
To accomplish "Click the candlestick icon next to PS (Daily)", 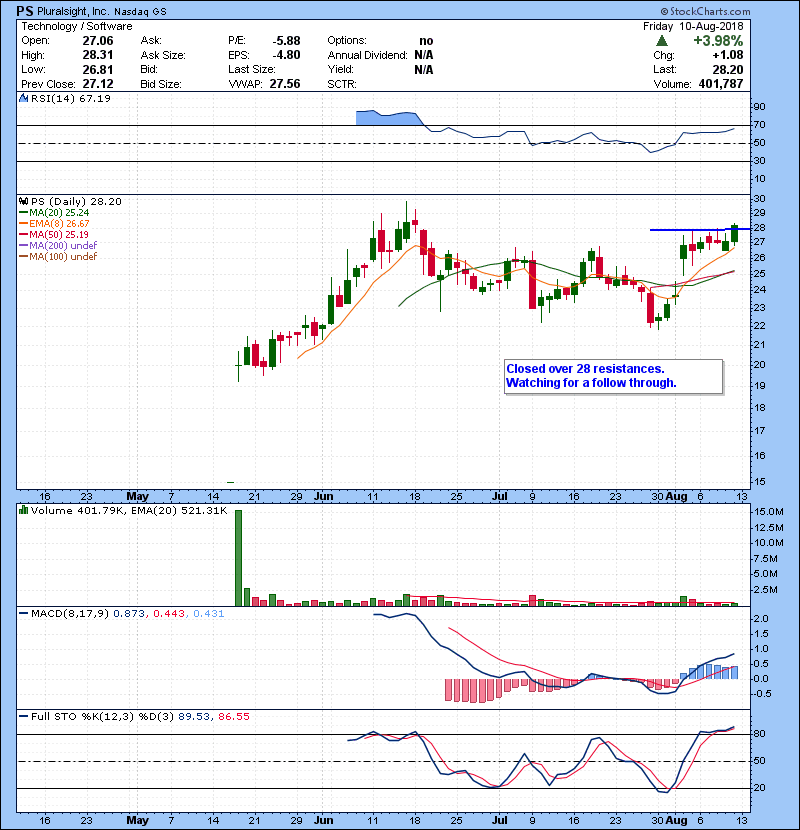I will click(x=23, y=201).
